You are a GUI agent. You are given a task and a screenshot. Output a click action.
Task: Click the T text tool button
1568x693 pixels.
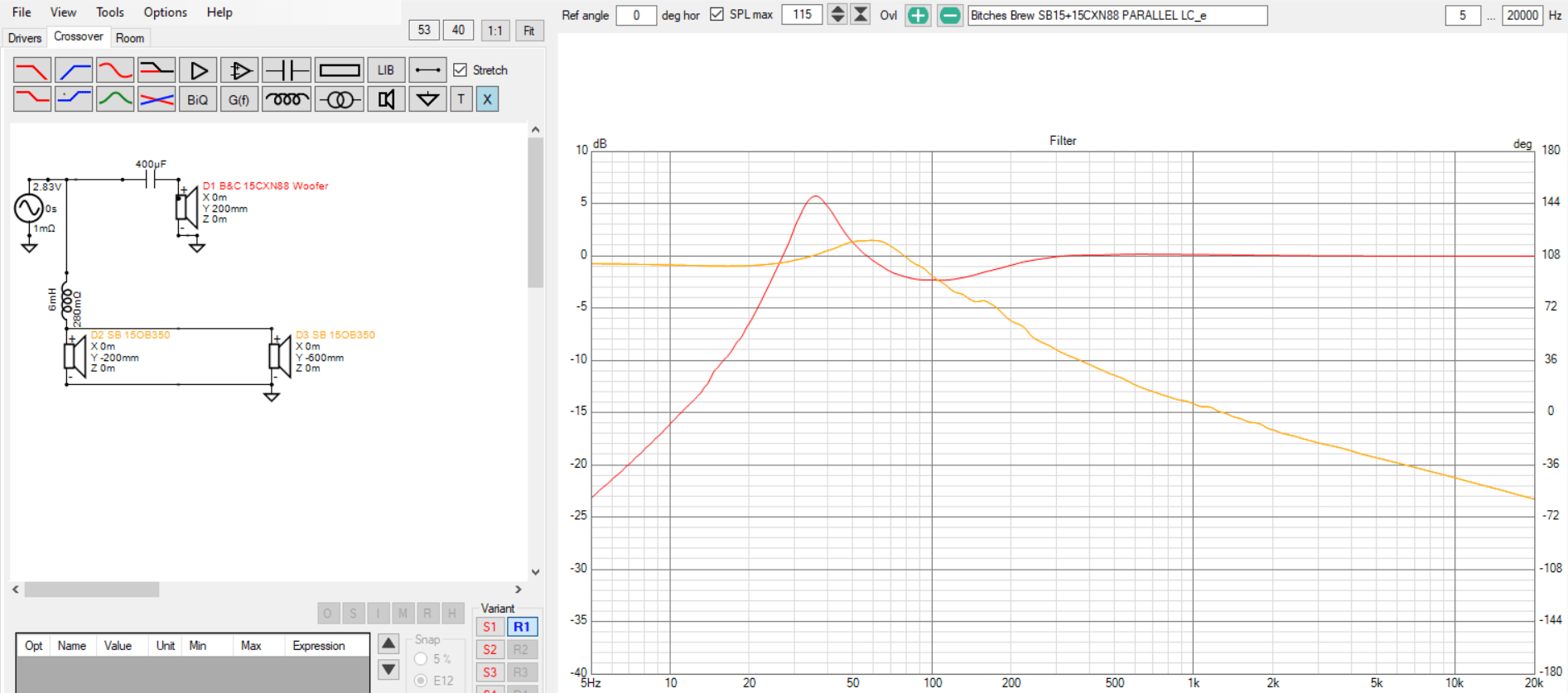[x=461, y=99]
